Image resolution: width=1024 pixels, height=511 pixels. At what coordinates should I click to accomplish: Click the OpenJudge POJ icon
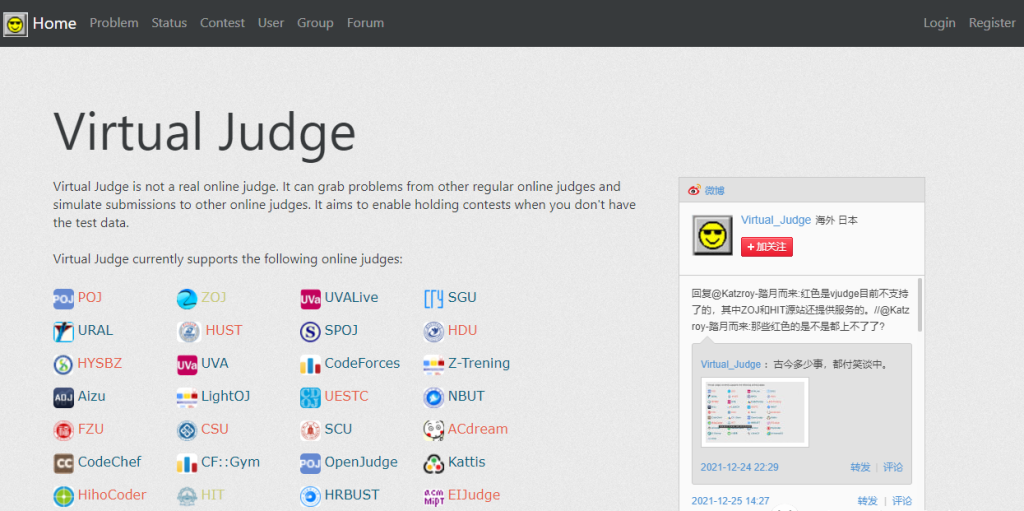pyautogui.click(x=310, y=463)
